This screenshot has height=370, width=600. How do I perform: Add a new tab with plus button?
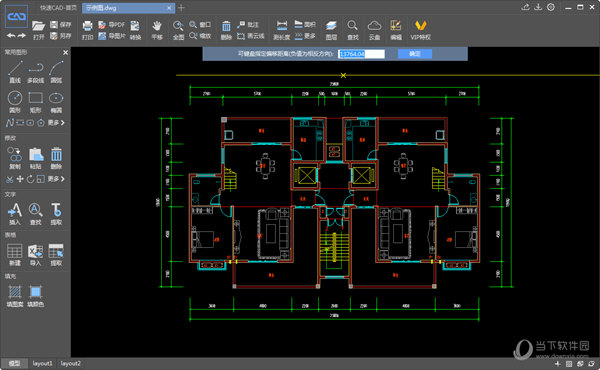pos(181,8)
